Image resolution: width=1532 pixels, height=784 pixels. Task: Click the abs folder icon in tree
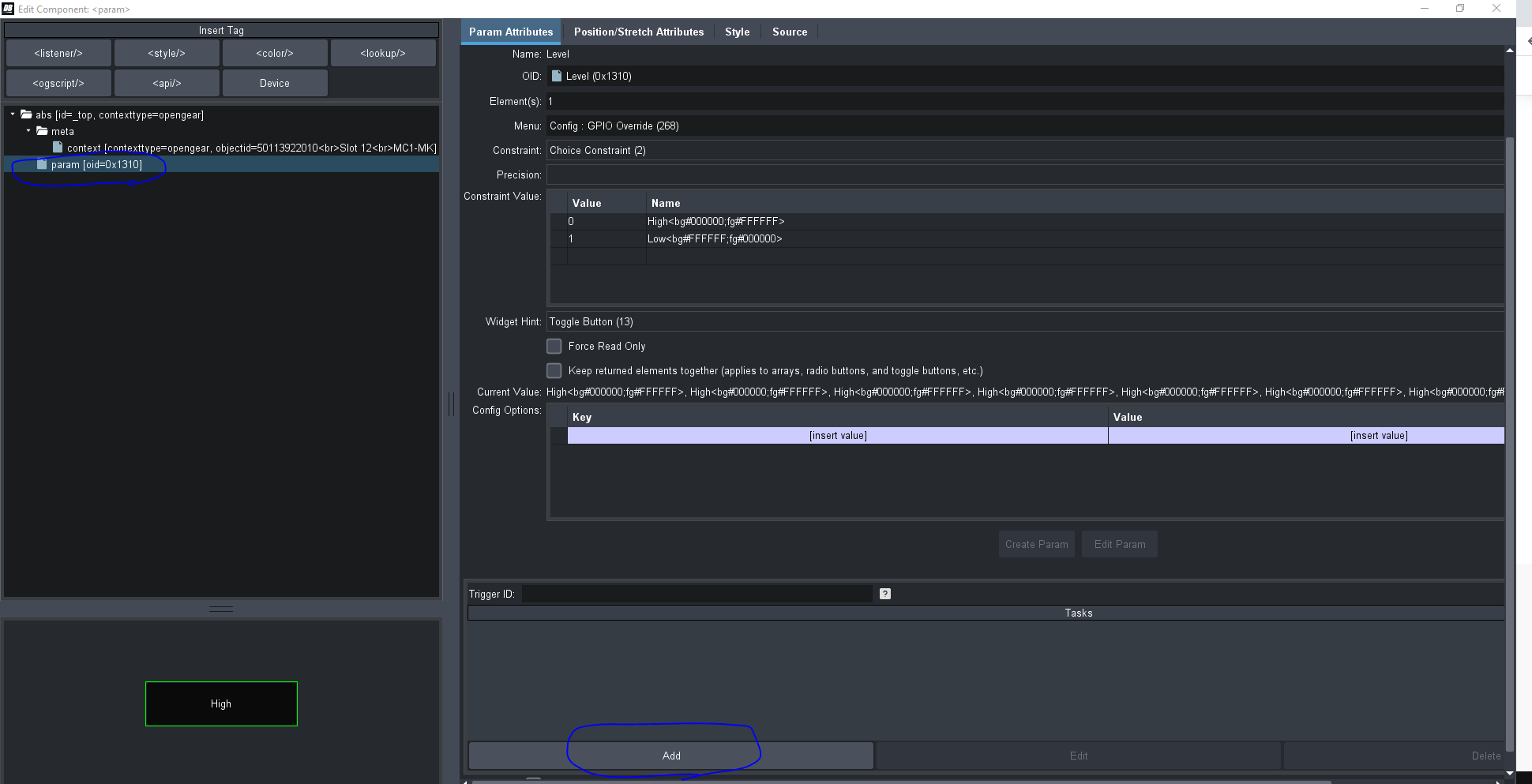(x=26, y=114)
